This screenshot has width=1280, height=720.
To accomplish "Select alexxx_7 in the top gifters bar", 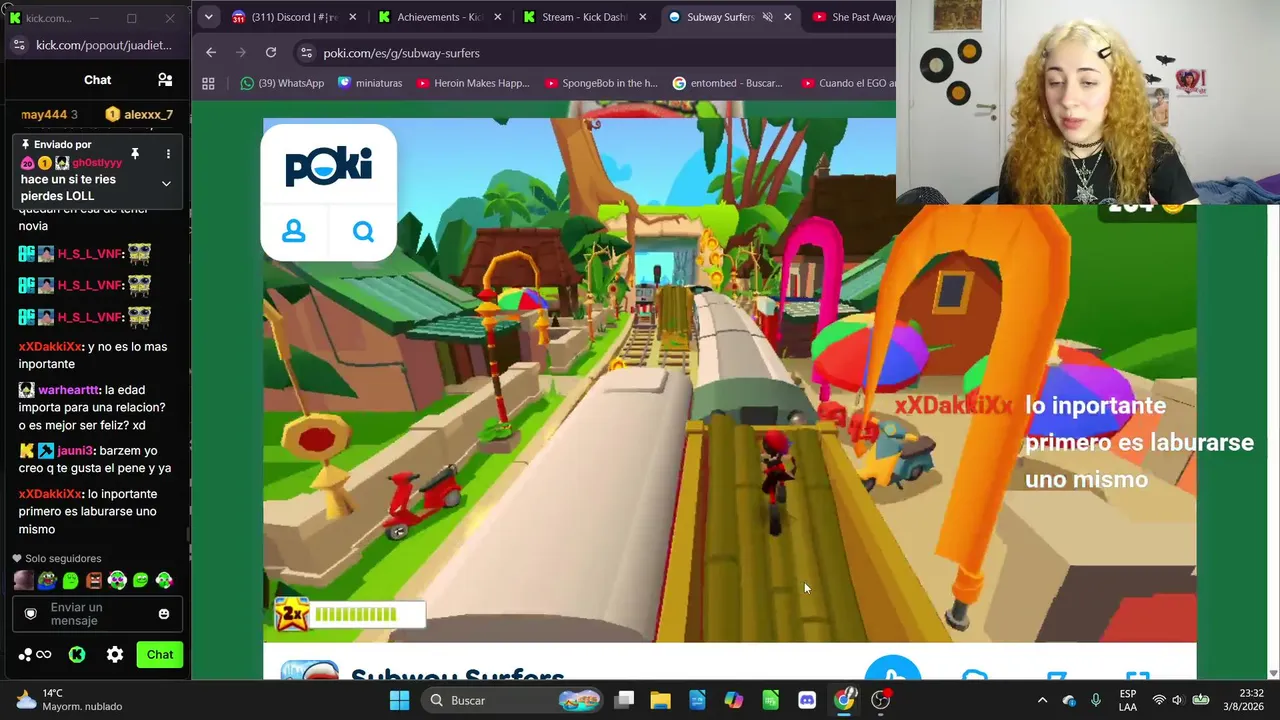I will (x=139, y=115).
